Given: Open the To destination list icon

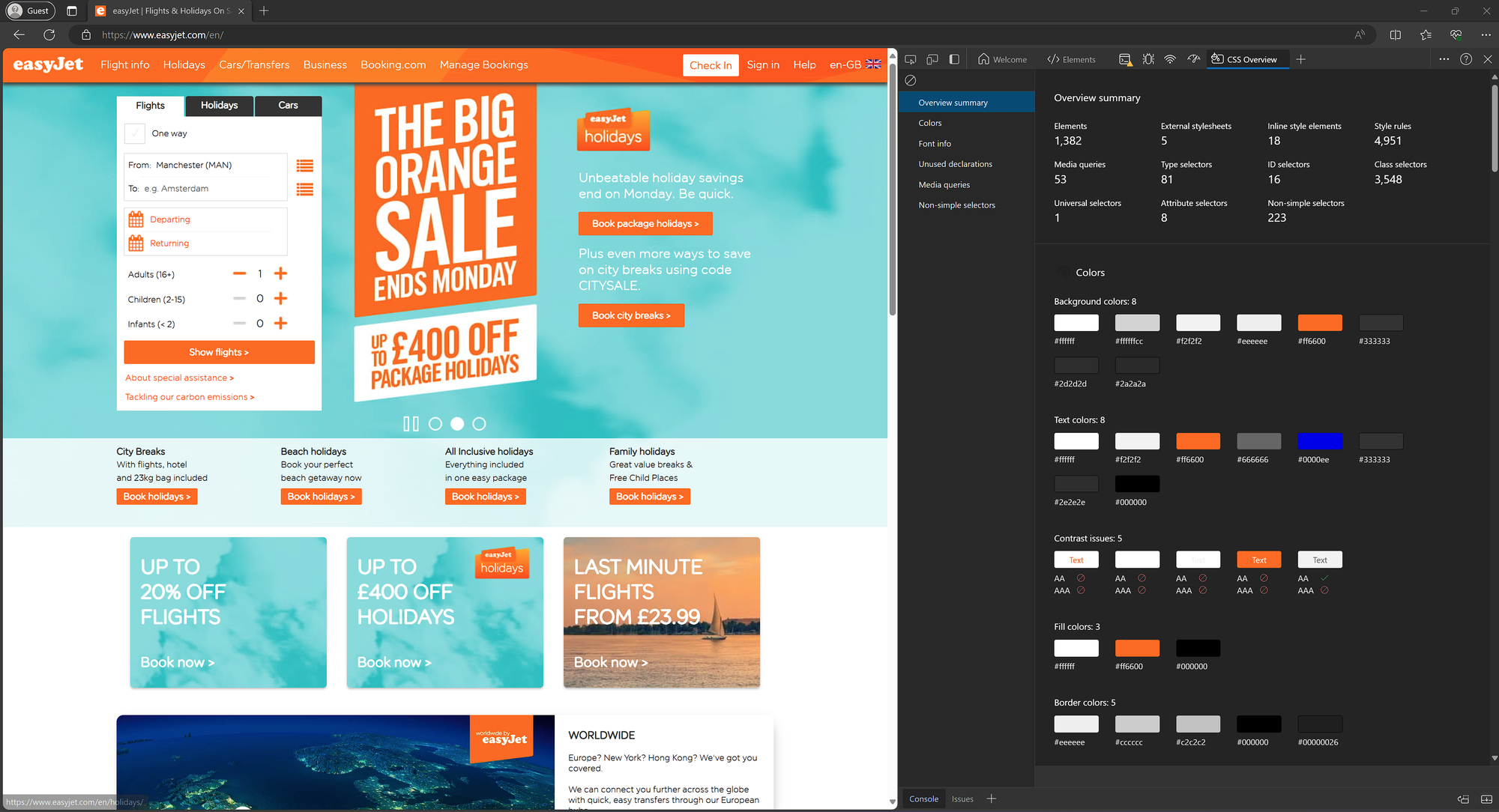Looking at the screenshot, I should tap(304, 190).
